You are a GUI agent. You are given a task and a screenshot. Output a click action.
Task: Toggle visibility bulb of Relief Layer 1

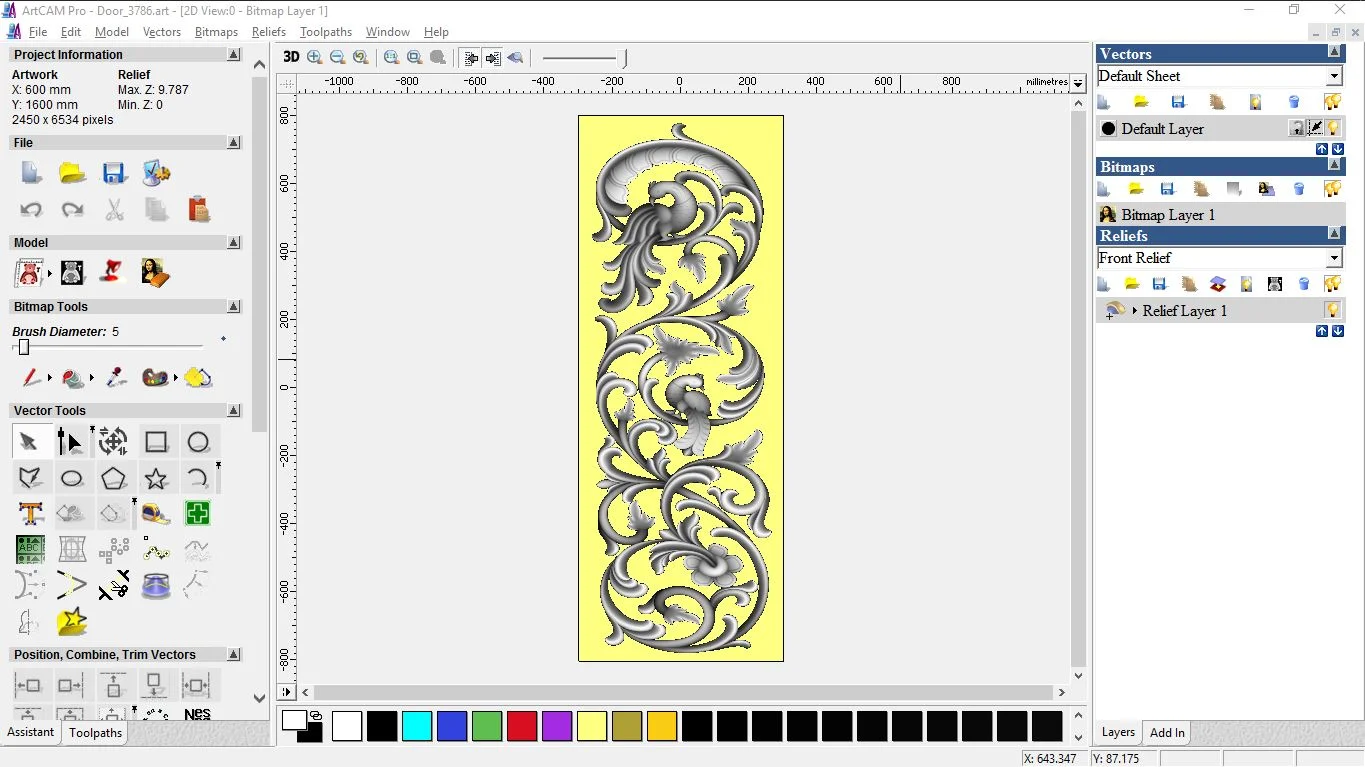pos(1332,310)
